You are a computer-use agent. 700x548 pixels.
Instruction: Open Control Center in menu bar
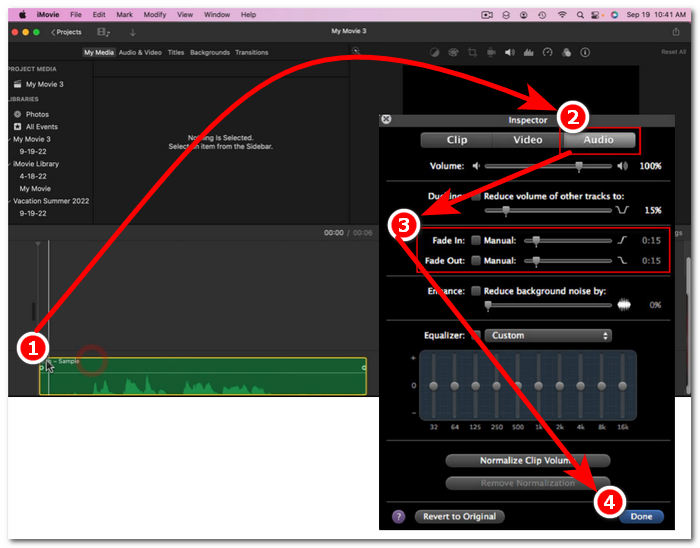[596, 15]
